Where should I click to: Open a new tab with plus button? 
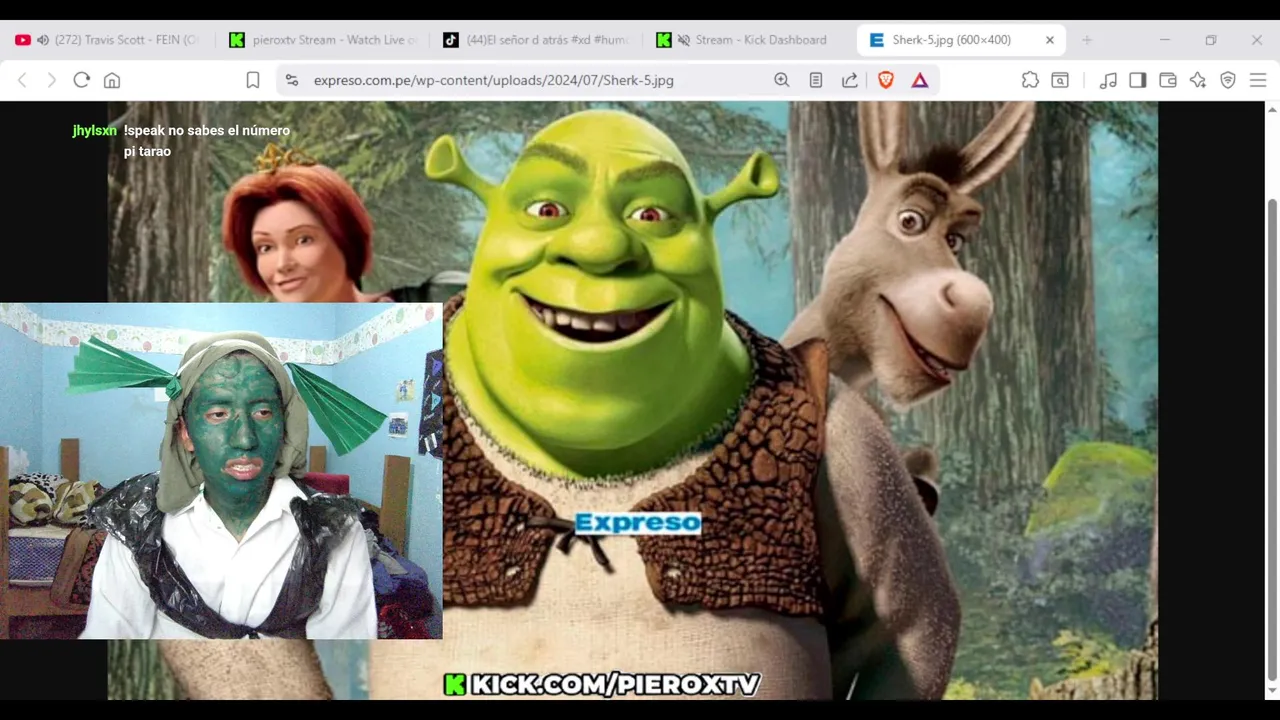pos(1087,40)
